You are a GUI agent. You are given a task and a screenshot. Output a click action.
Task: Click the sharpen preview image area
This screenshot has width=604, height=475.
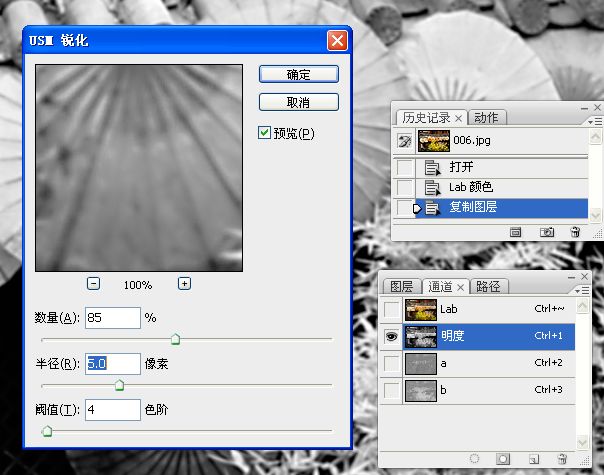click(139, 168)
